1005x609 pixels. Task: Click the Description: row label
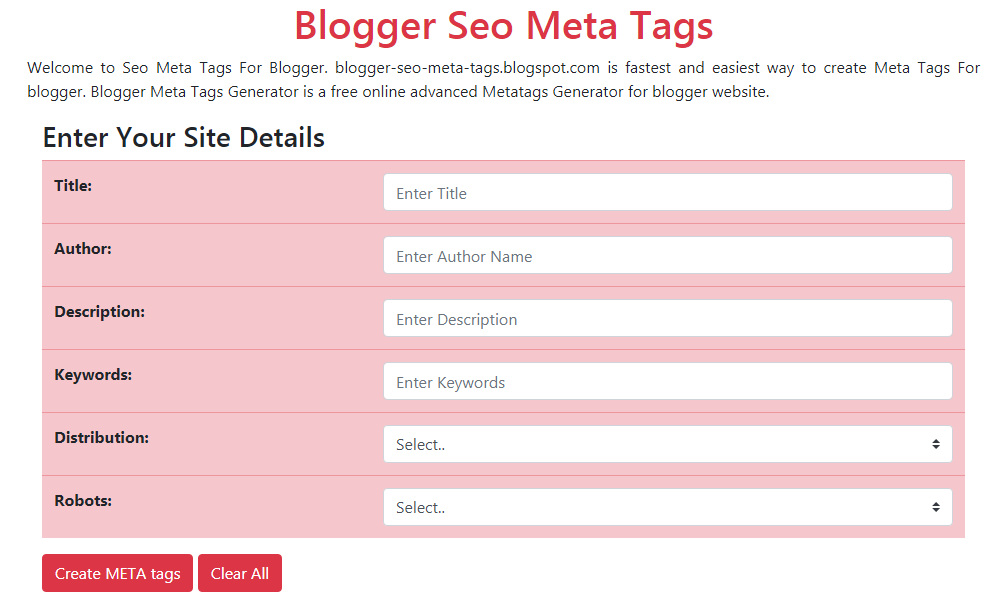pos(99,311)
